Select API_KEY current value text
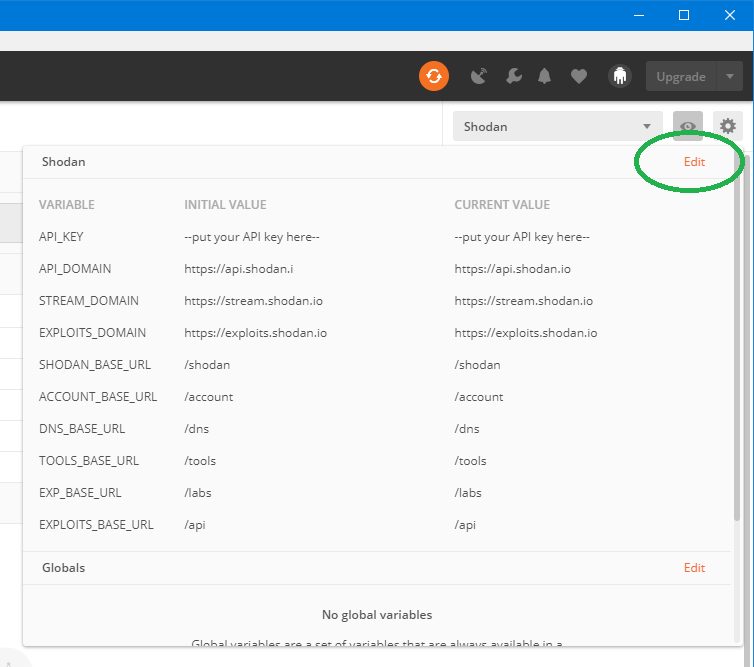Image resolution: width=754 pixels, height=667 pixels. 522,237
